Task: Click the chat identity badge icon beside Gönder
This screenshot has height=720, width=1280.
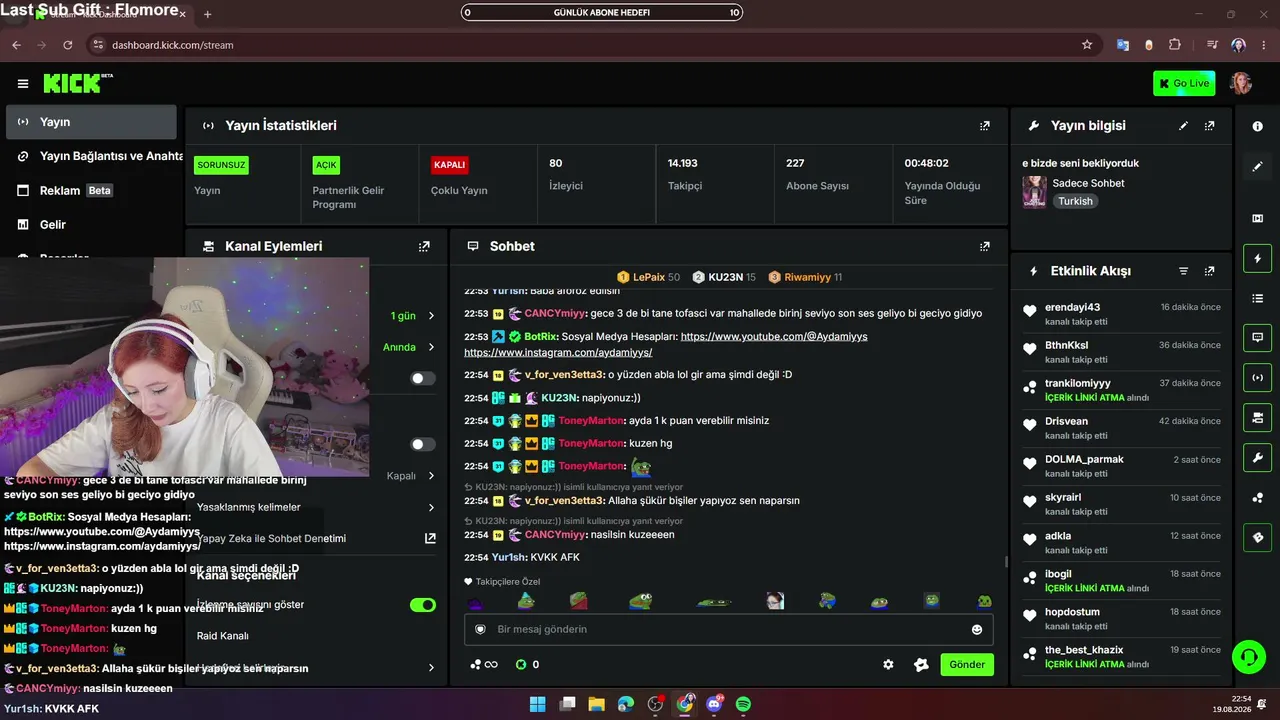Action: click(x=921, y=664)
